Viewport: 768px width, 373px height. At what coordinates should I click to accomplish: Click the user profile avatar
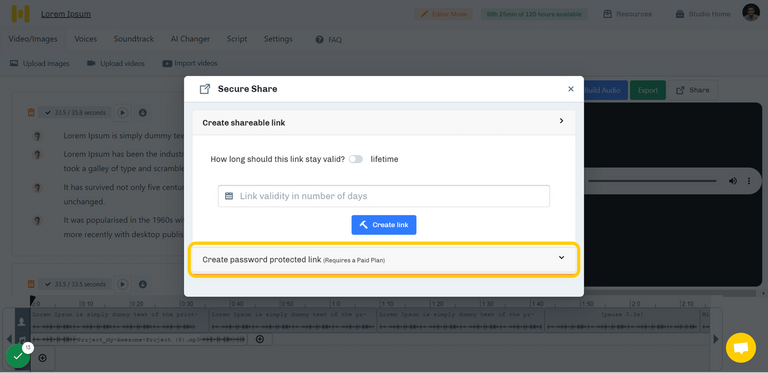pos(751,13)
